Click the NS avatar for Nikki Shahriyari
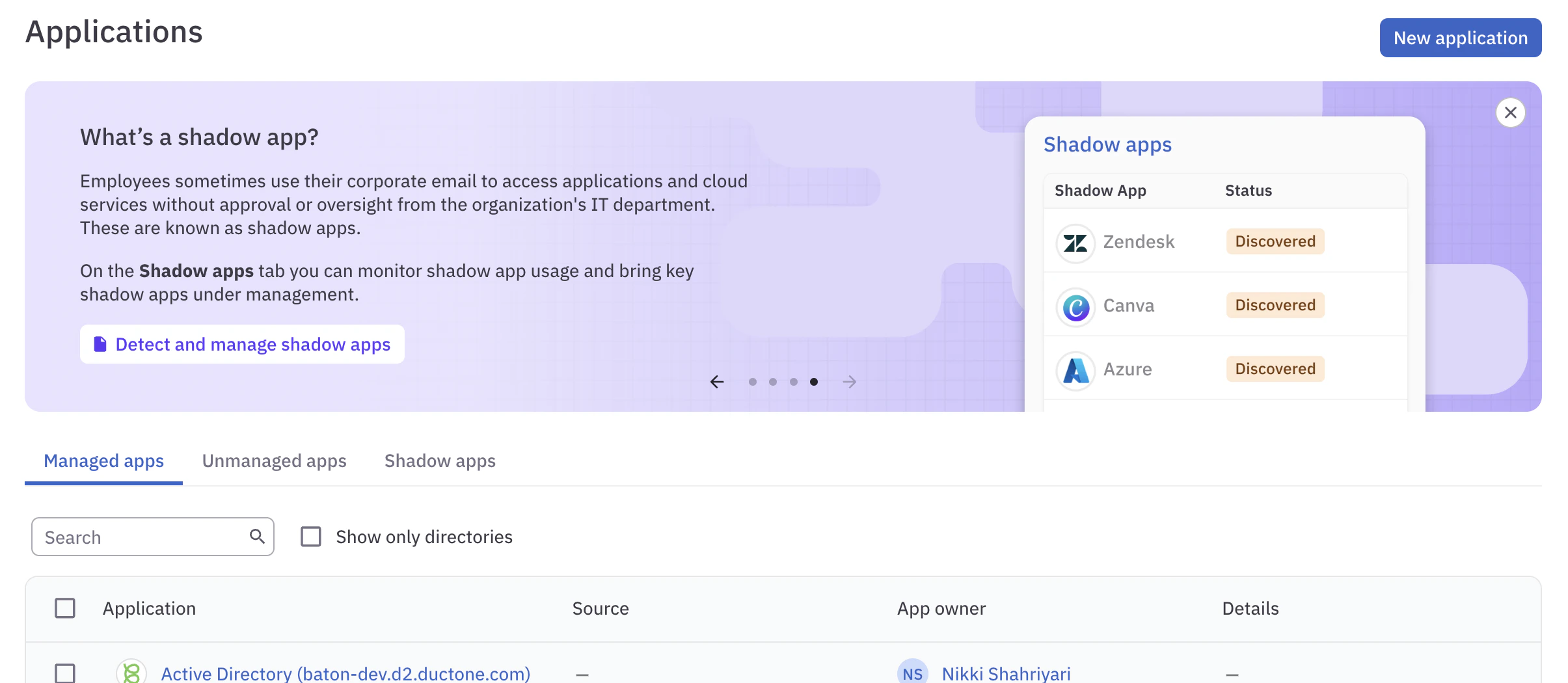 point(913,673)
